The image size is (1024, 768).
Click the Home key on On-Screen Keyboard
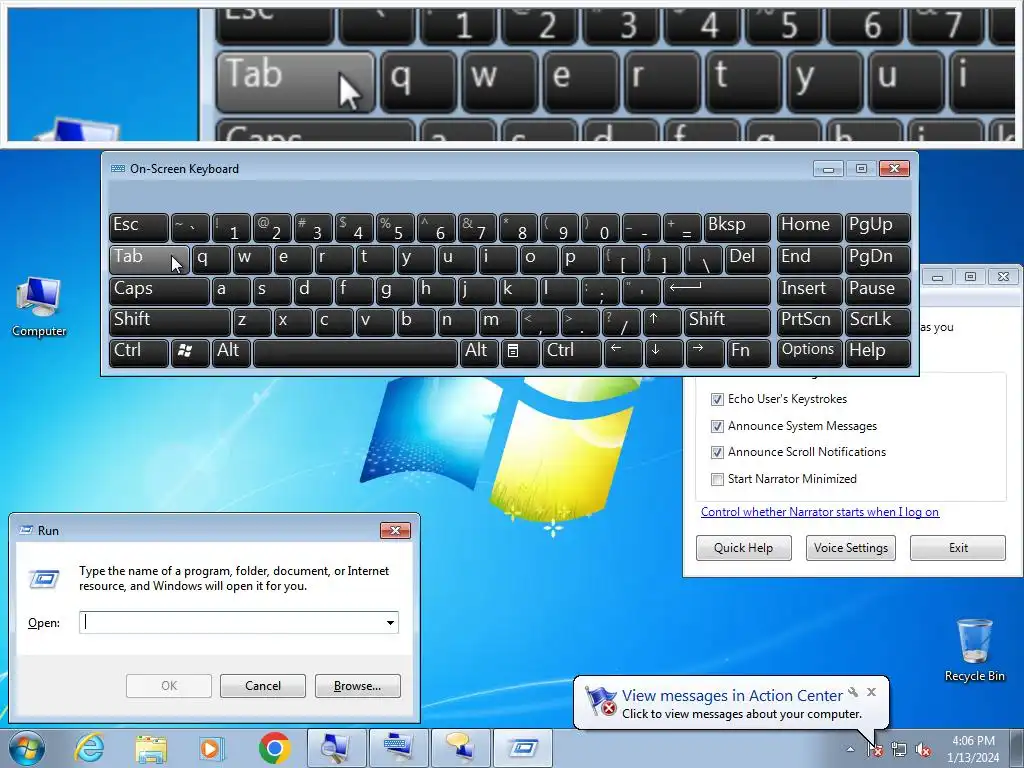tap(808, 228)
